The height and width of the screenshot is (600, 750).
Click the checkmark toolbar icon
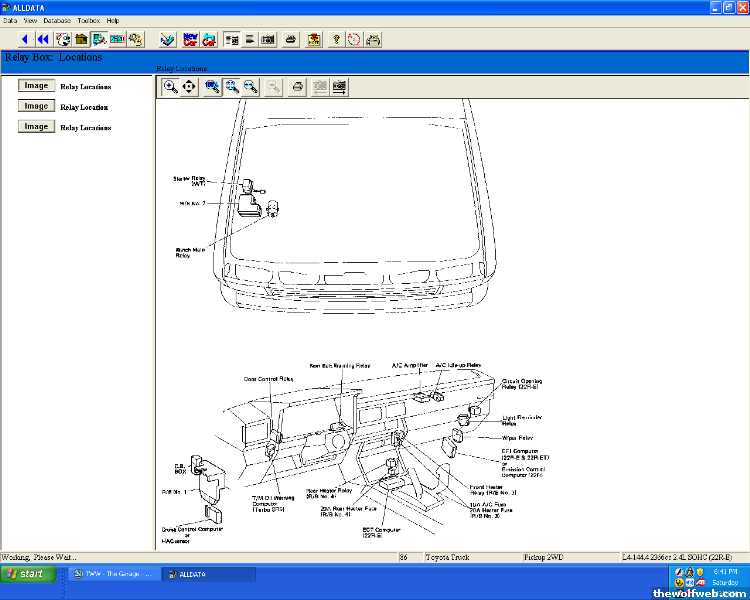pyautogui.click(x=167, y=39)
